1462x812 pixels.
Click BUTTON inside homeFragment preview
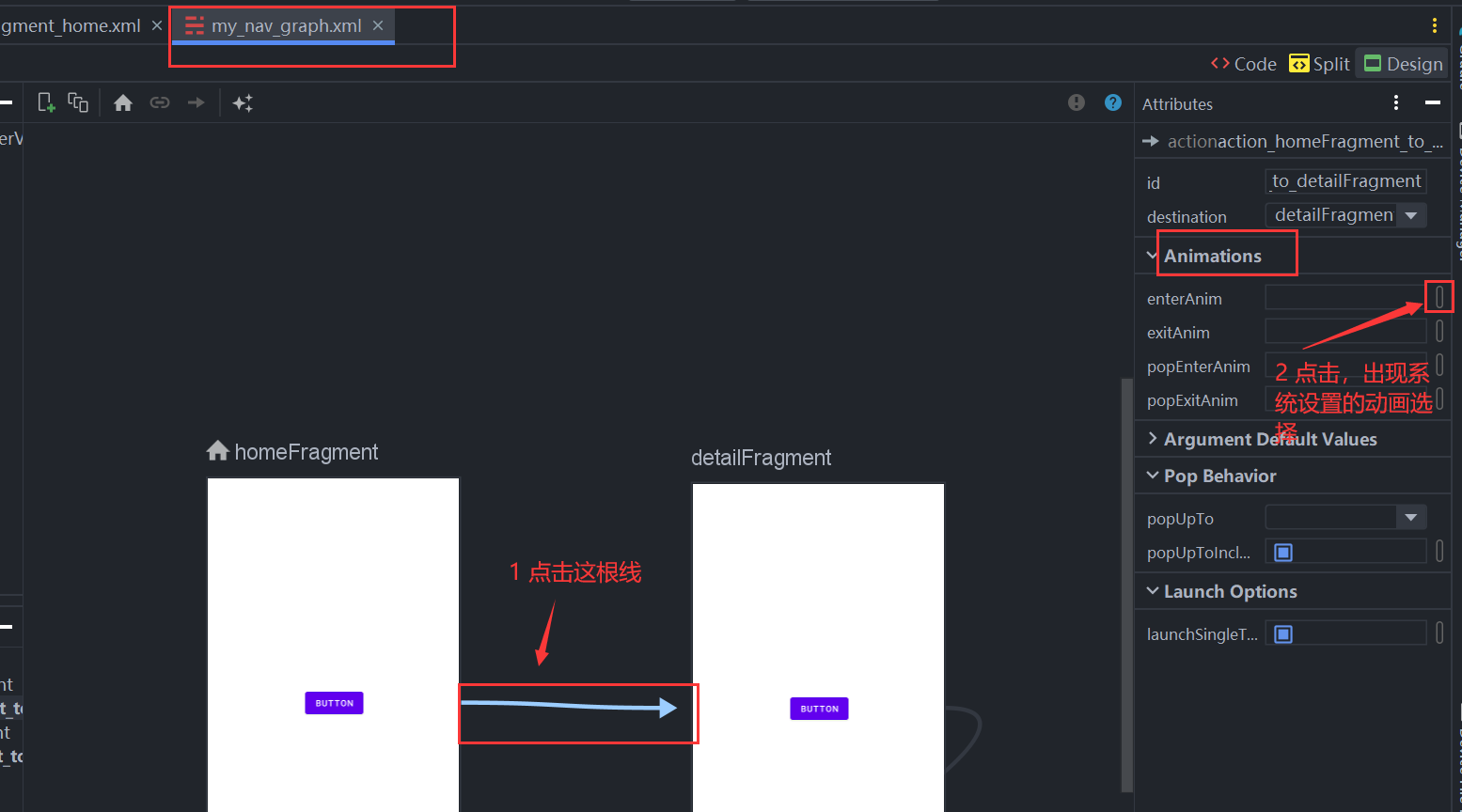[334, 703]
